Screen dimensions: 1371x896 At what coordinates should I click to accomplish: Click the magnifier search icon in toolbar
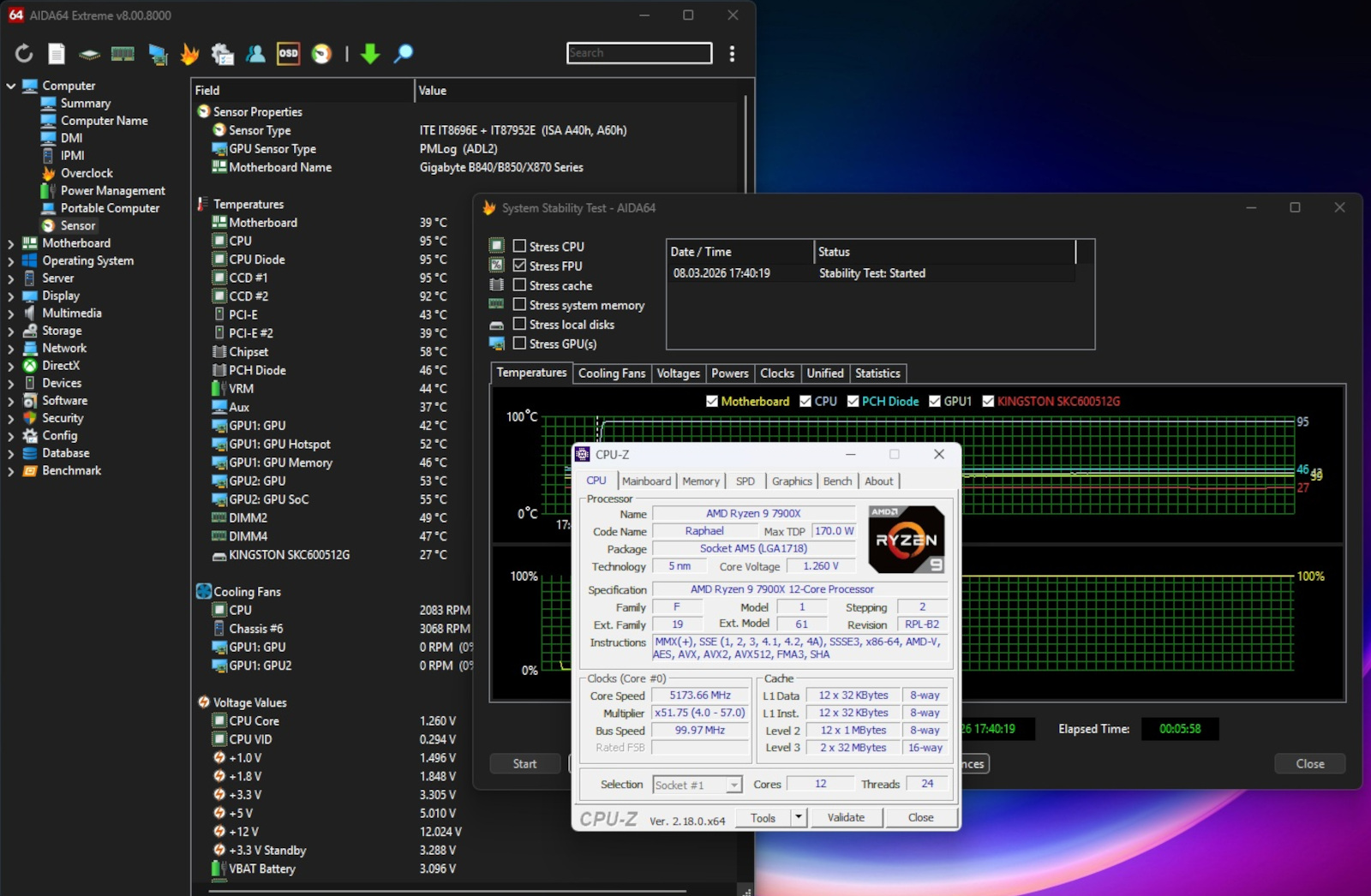pyautogui.click(x=404, y=54)
